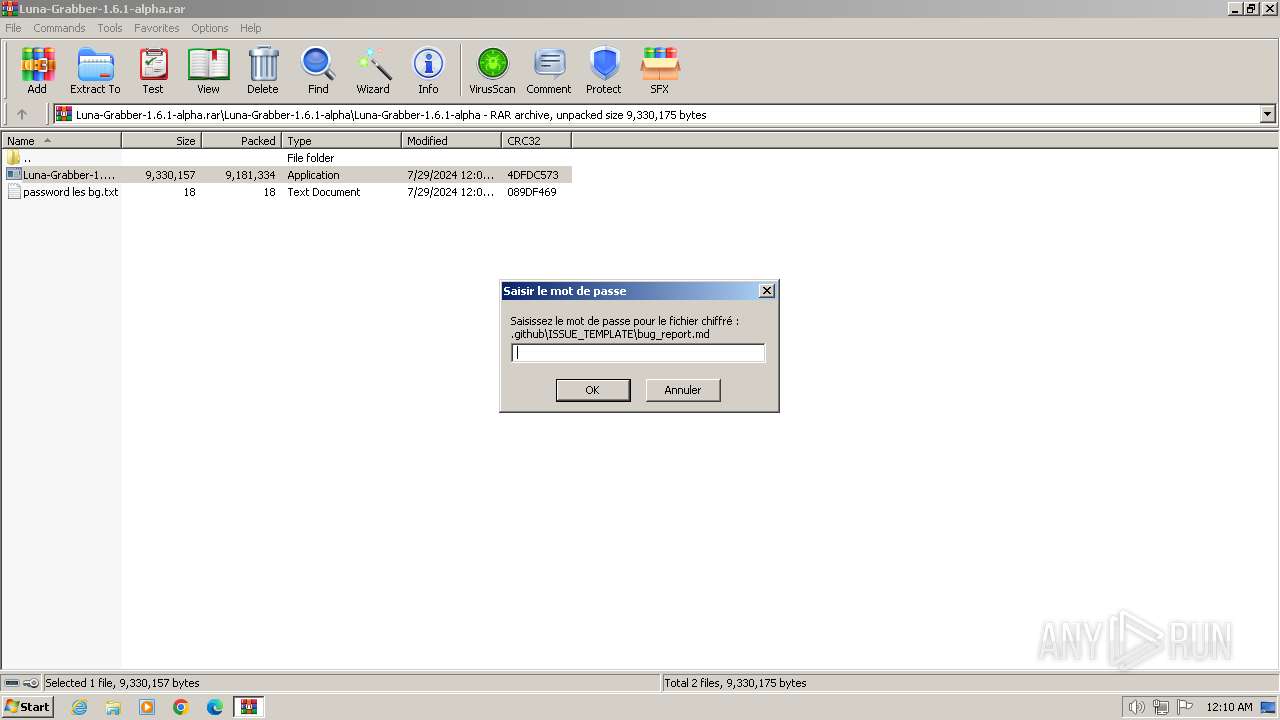Open media player taskbar icon
Screen dimensions: 1280x720
click(x=147, y=707)
